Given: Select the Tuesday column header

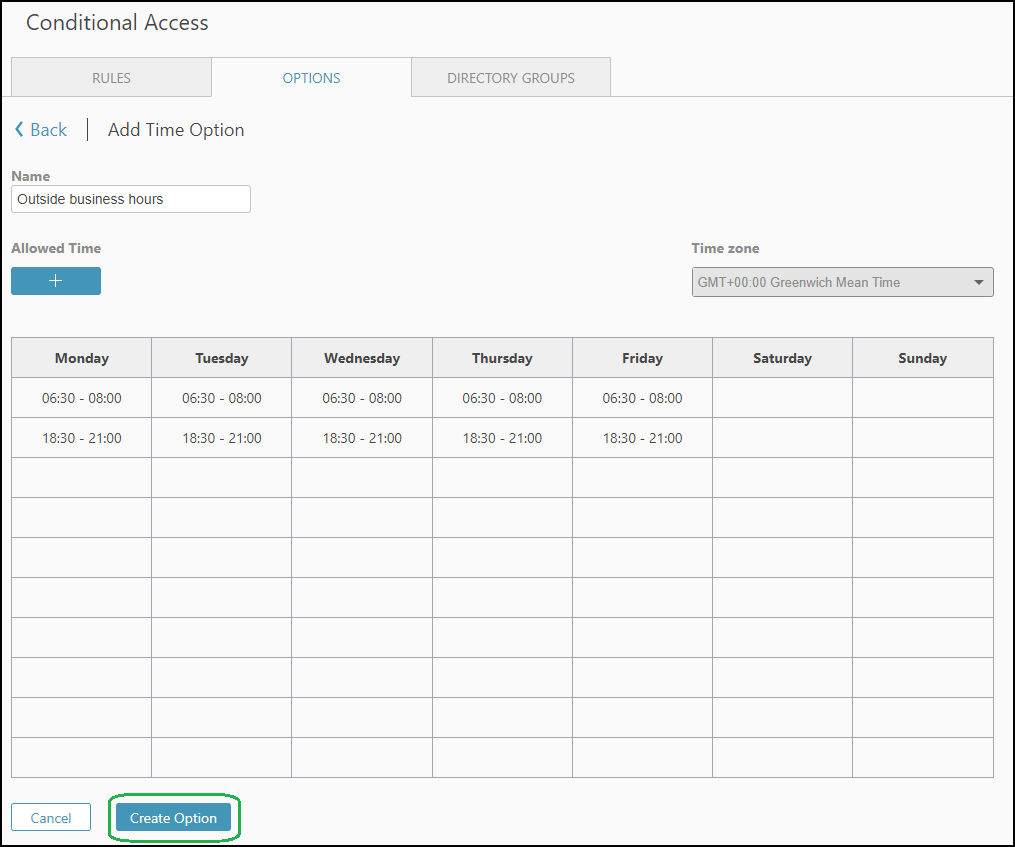Looking at the screenshot, I should coord(221,358).
